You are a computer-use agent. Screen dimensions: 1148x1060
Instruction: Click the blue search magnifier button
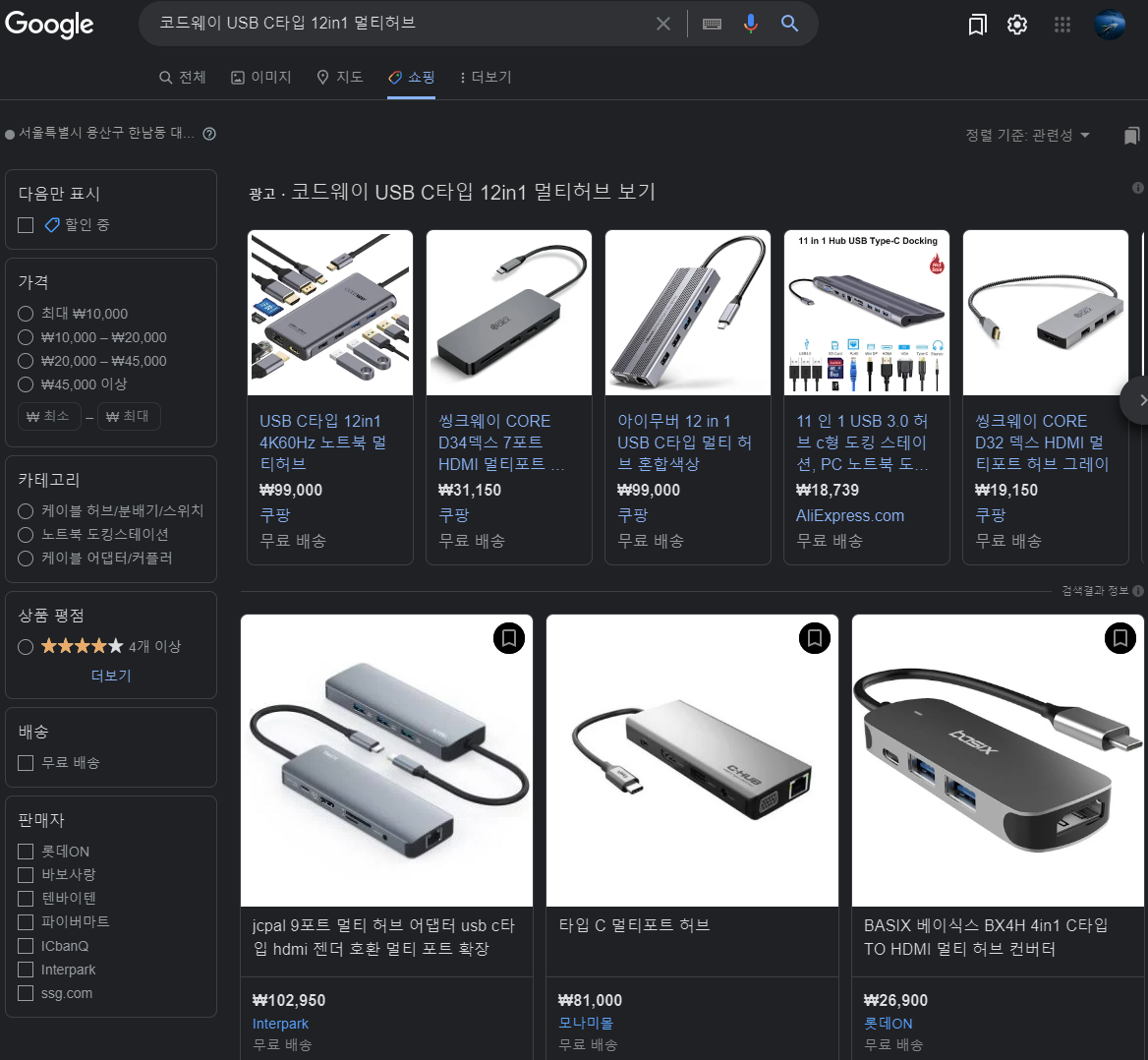tap(789, 24)
